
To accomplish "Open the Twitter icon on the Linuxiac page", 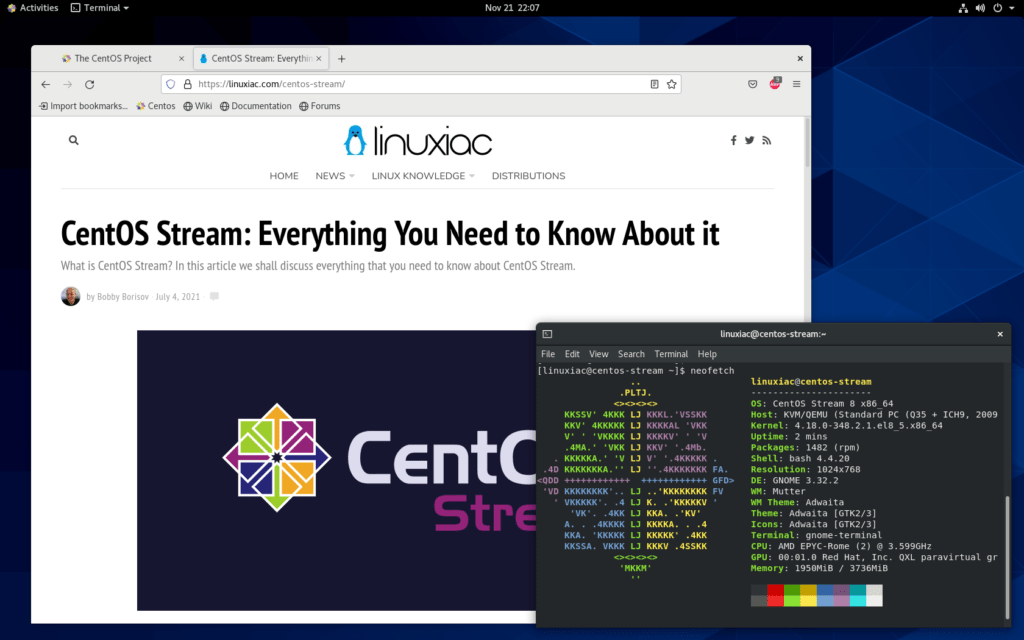I will [749, 140].
